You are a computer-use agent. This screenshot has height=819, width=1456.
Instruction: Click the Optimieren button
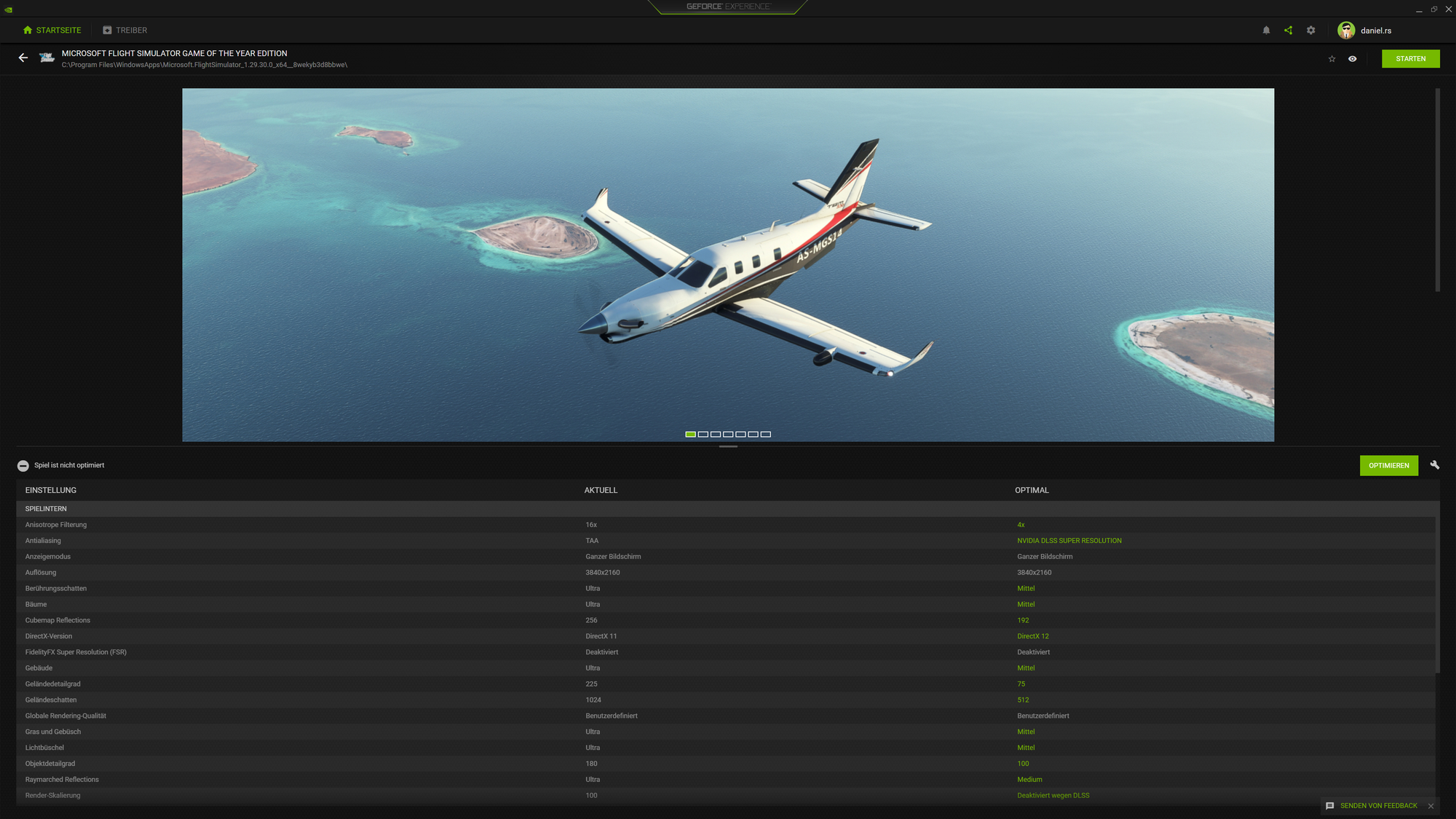coord(1389,466)
